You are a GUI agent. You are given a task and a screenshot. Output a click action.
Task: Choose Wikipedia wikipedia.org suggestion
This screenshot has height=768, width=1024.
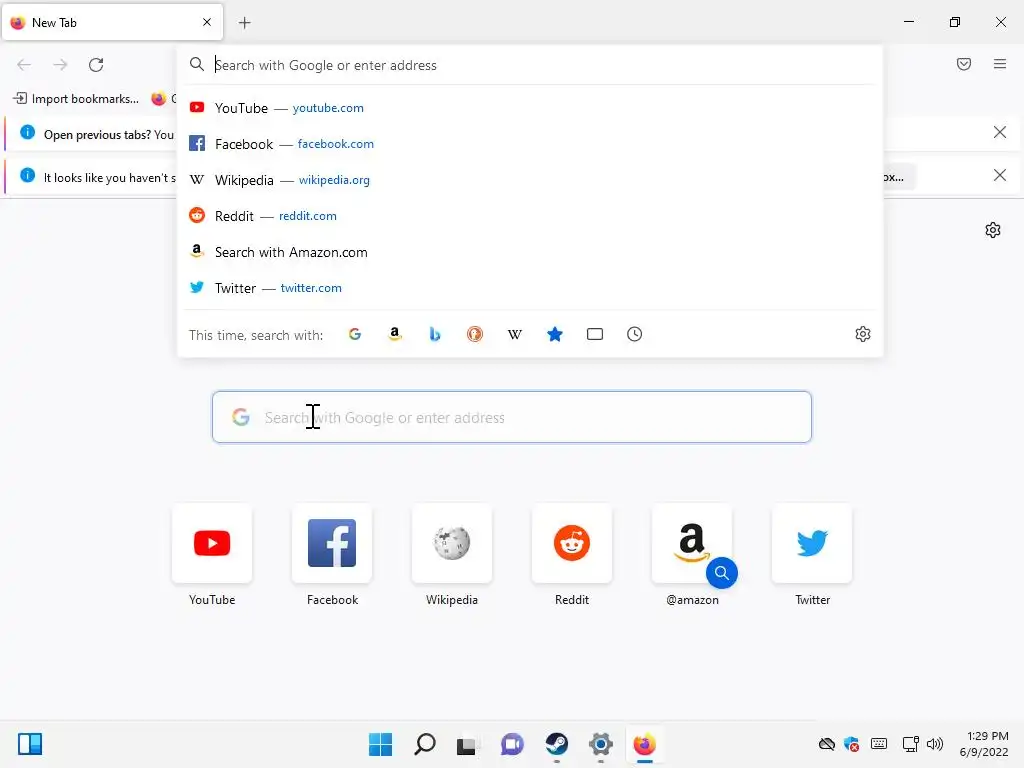[x=530, y=180]
